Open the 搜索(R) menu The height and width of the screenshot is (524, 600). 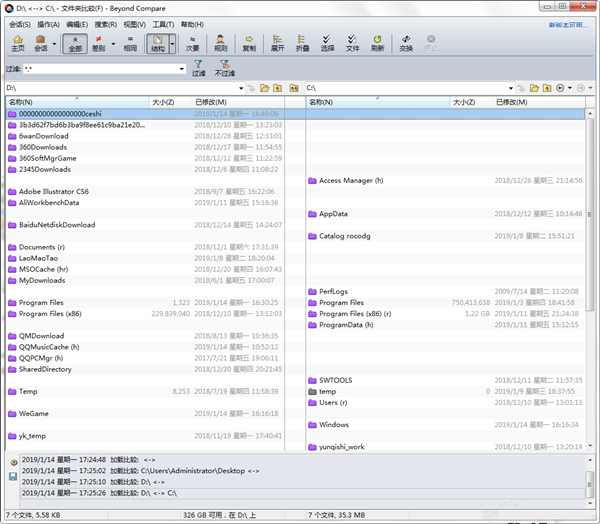click(x=106, y=23)
